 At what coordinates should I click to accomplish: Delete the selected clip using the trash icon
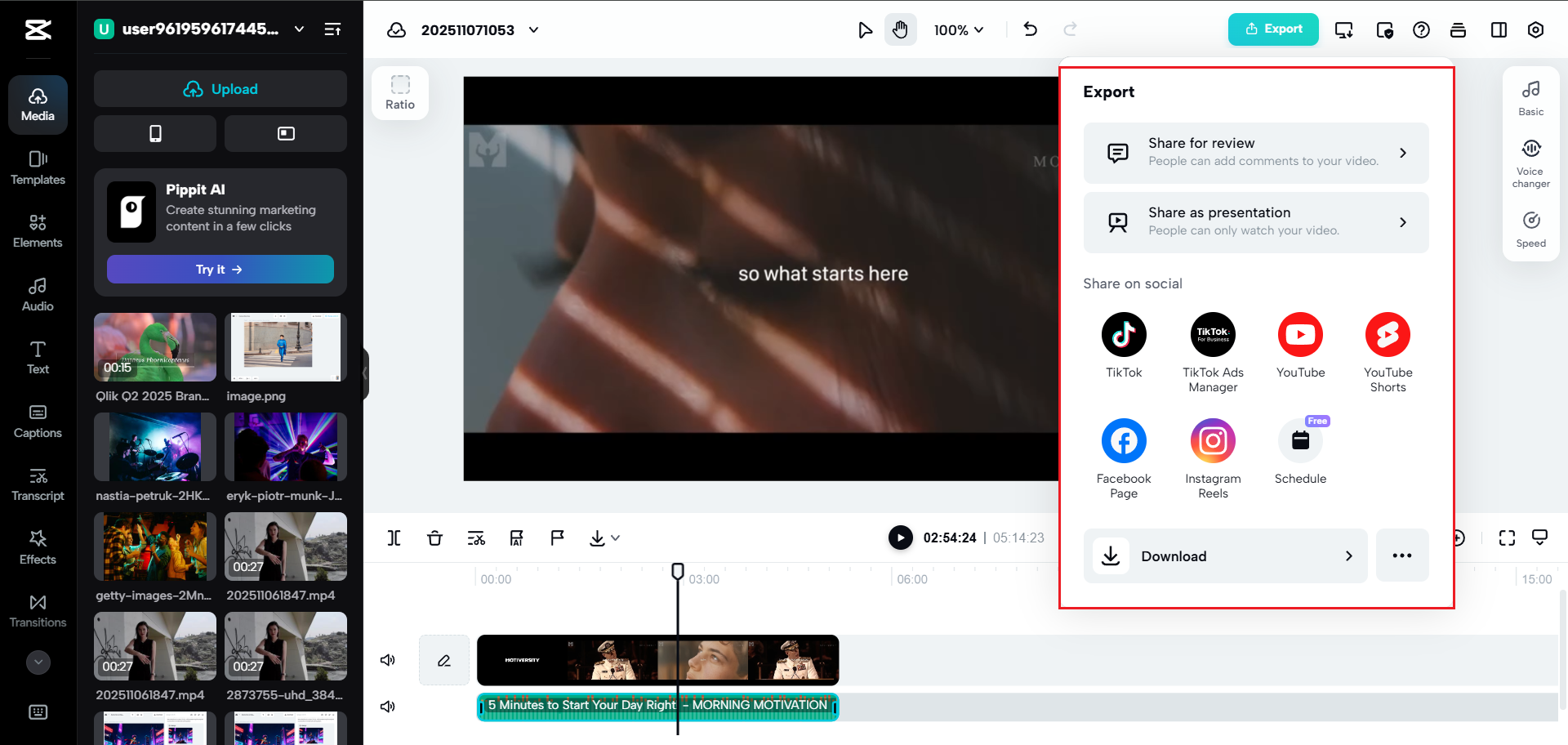coord(434,538)
